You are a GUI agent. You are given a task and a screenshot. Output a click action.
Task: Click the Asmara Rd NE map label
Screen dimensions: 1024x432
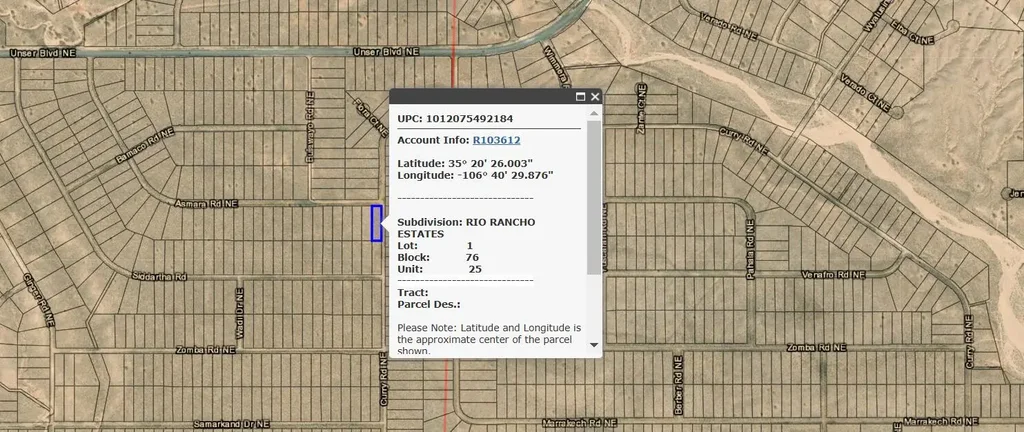click(206, 202)
